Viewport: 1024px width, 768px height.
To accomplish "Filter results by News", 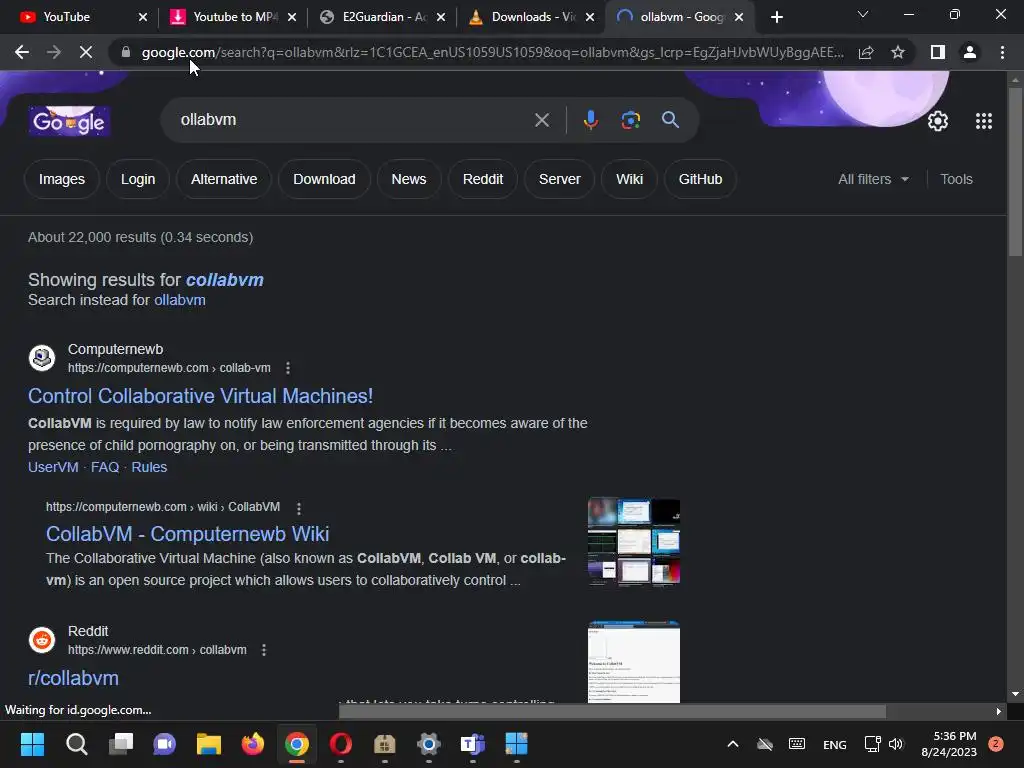I will [409, 179].
